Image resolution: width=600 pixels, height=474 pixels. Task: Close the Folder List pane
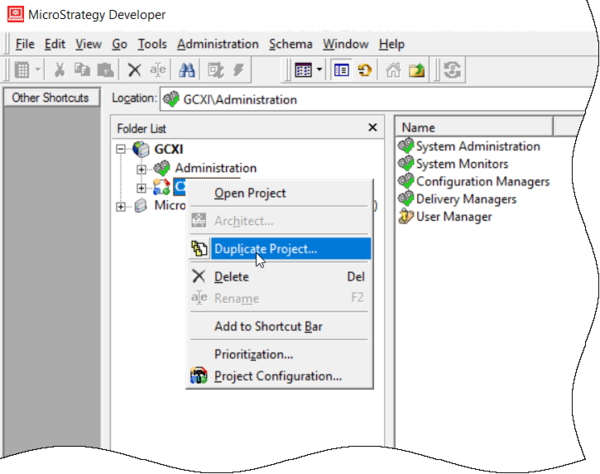373,128
